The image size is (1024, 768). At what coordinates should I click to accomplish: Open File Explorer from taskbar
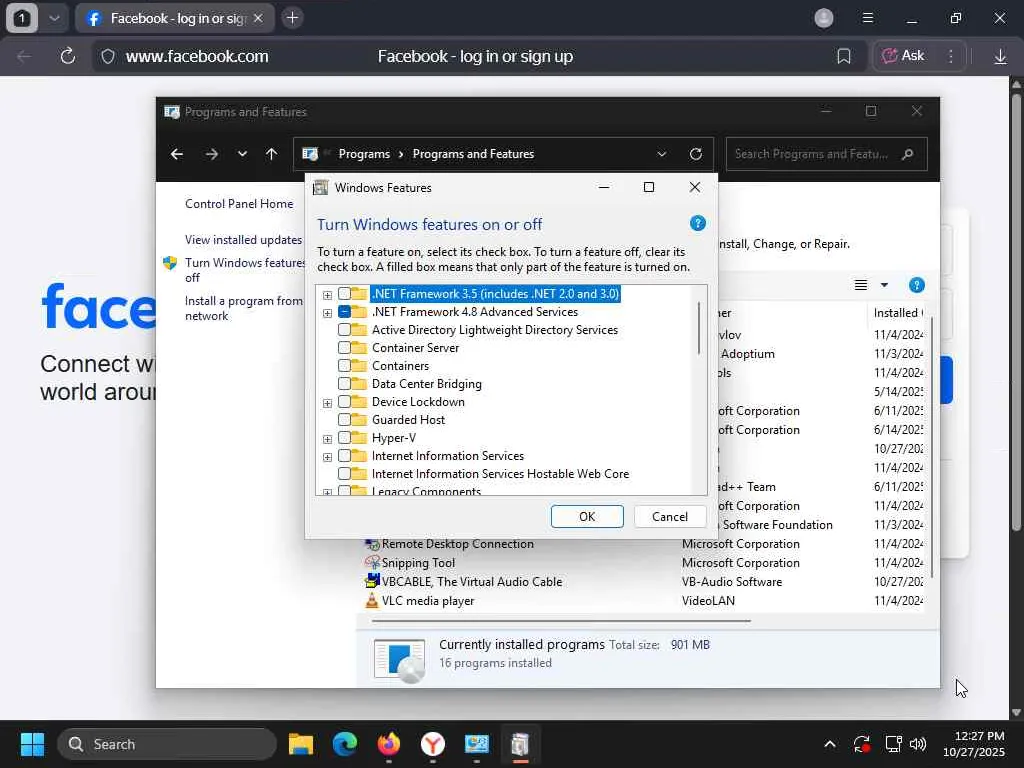click(301, 744)
